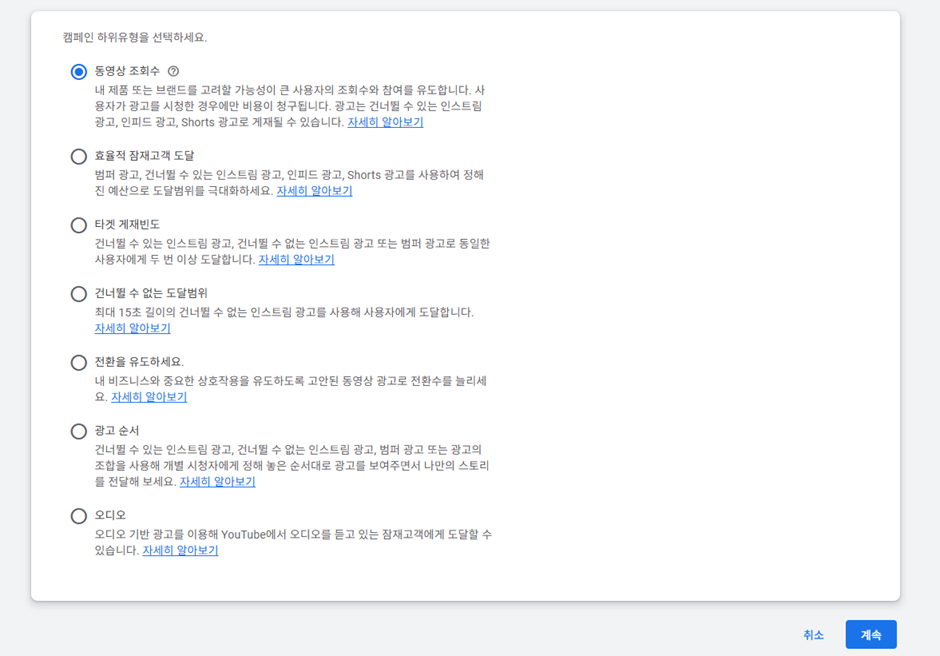Click the 타겟 게재빈도 label text
This screenshot has height=656, width=940.
(127, 225)
